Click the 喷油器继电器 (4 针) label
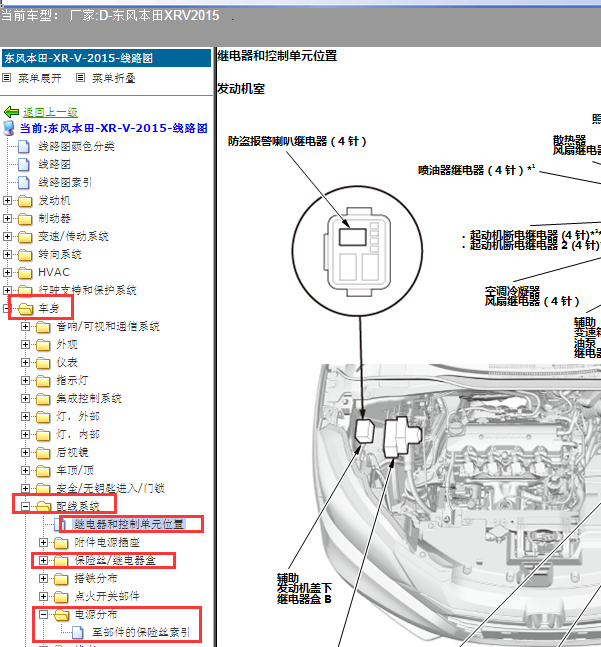 pos(476,170)
